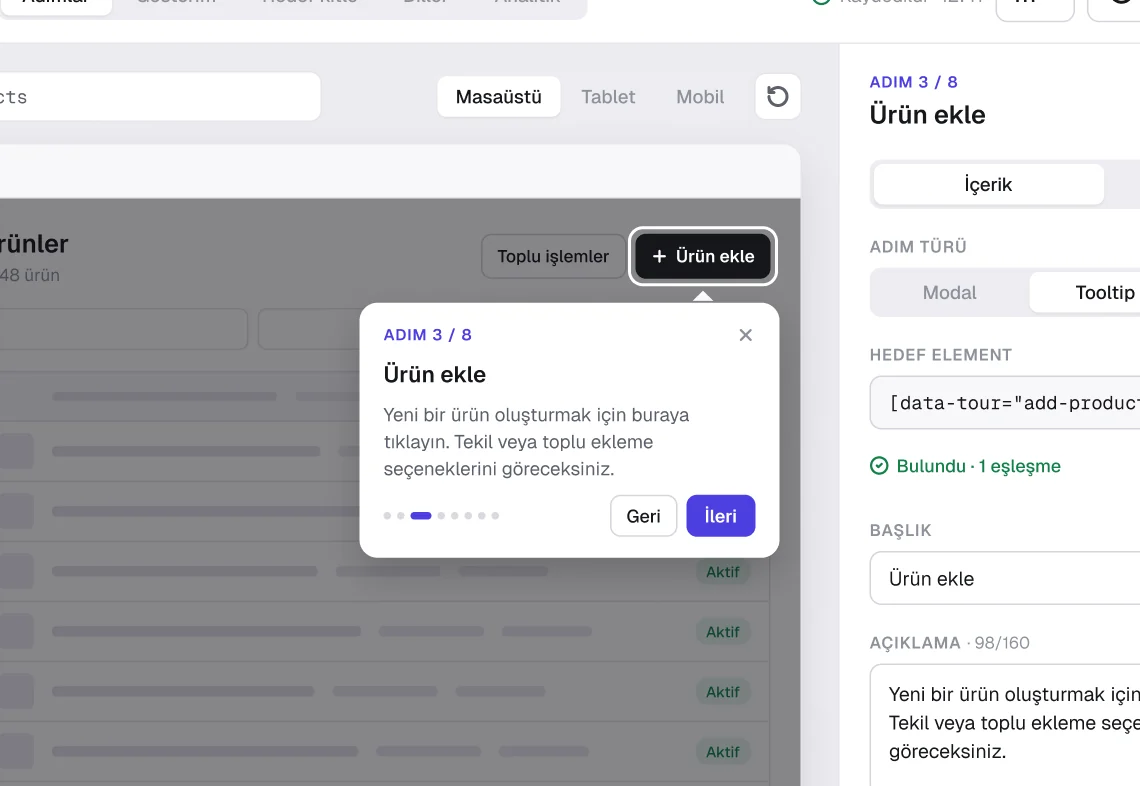This screenshot has height=786, width=1140.
Task: Click the "ADIM TÜRÜ" label
Action: [918, 246]
